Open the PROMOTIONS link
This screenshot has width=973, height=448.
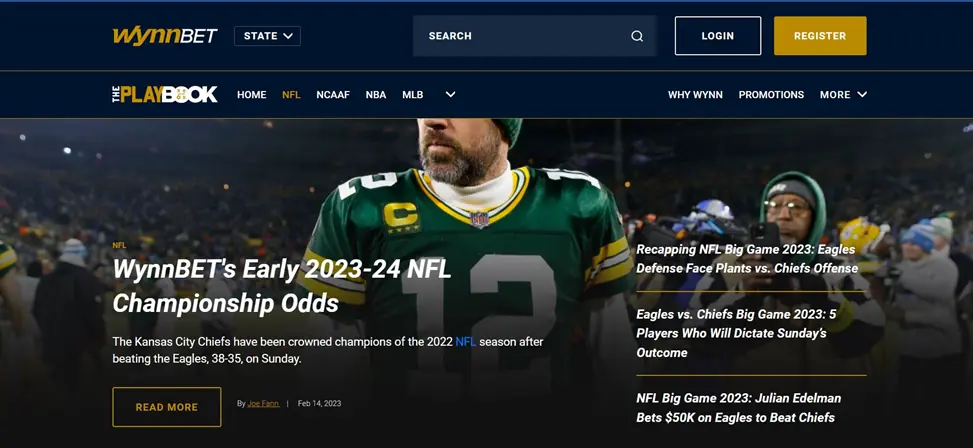(x=771, y=95)
